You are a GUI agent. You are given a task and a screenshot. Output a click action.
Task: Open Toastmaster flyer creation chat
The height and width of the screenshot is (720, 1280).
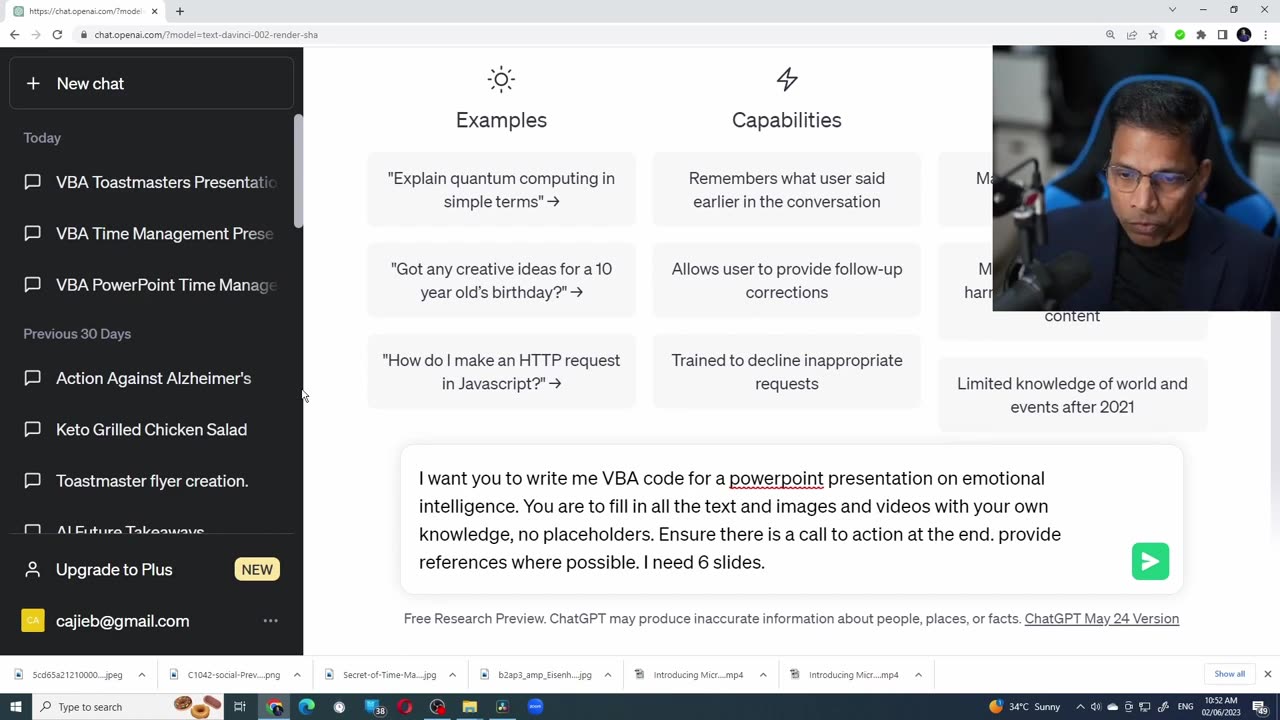pos(151,481)
